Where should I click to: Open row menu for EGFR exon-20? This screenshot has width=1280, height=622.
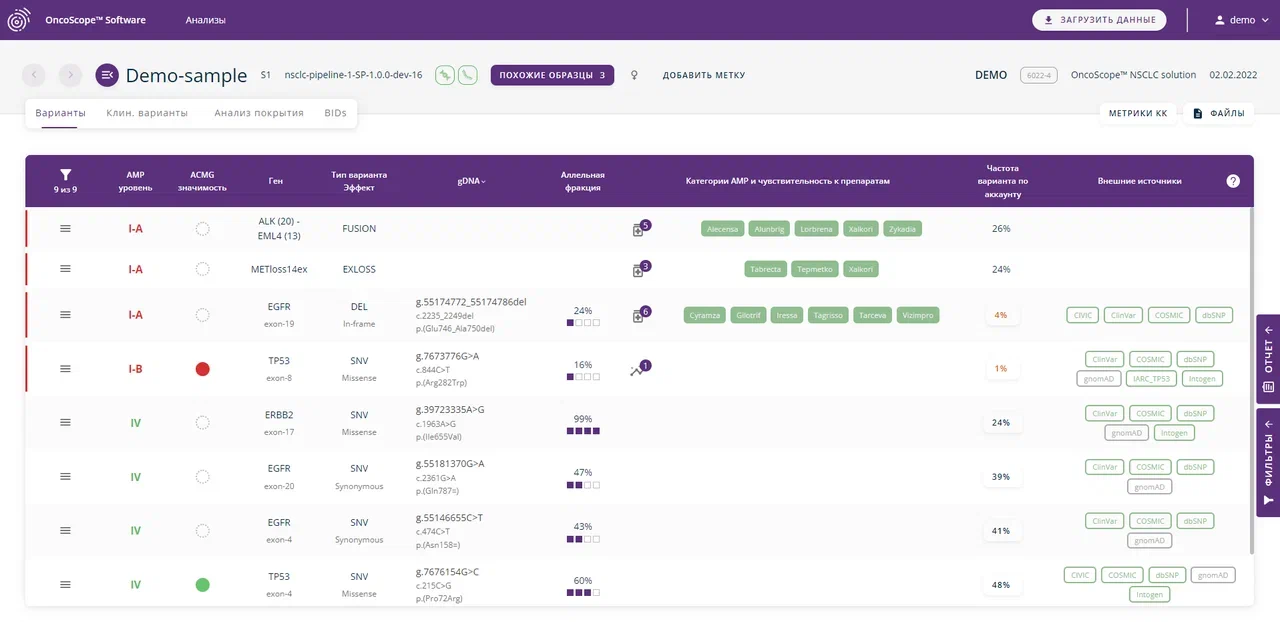point(65,476)
